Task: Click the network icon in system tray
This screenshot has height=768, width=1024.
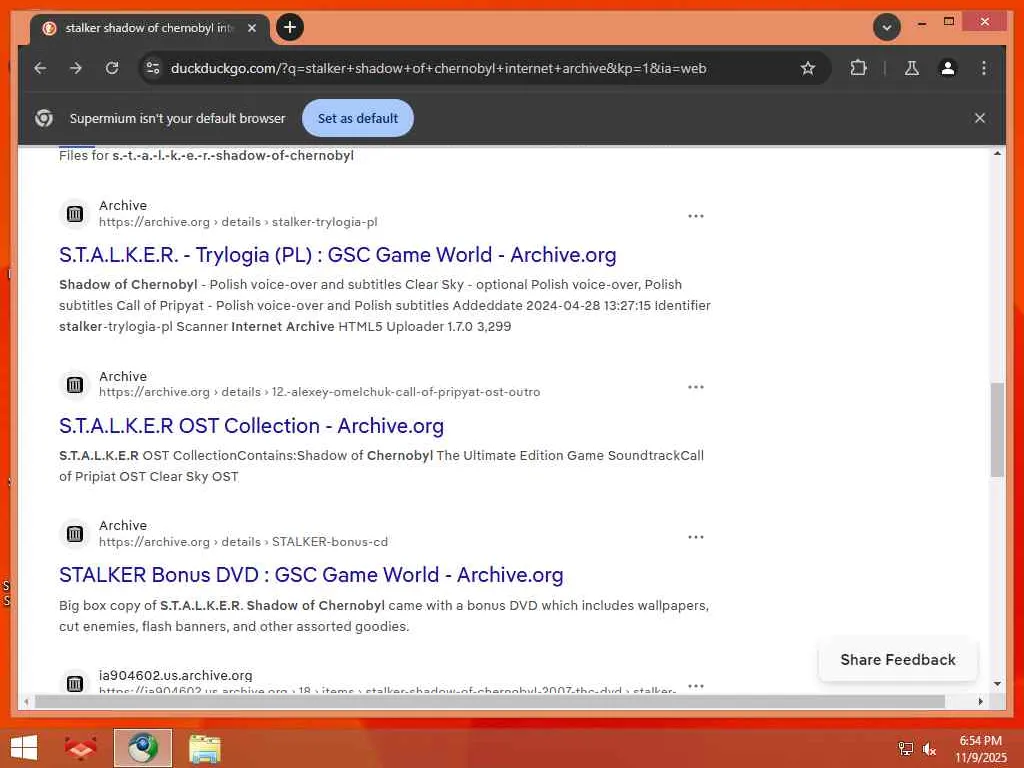Action: [x=906, y=749]
